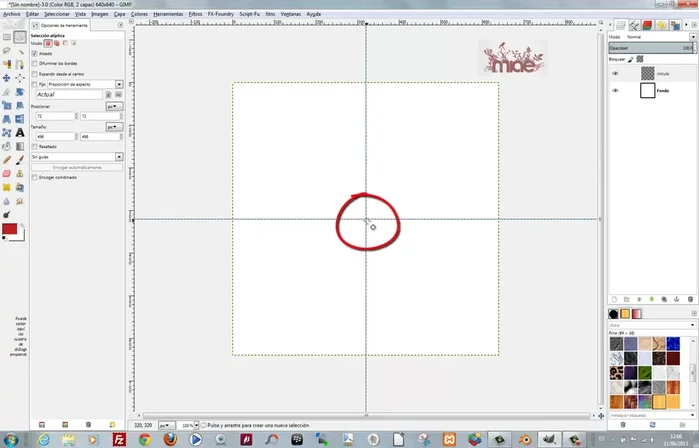This screenshot has height=448, width=699.
Task: Launch Google Chrome from taskbar
Action: pos(145,438)
